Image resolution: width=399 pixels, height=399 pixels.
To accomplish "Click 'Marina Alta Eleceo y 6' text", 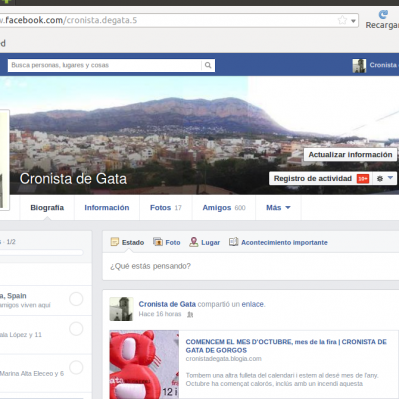I will pos(32,374).
